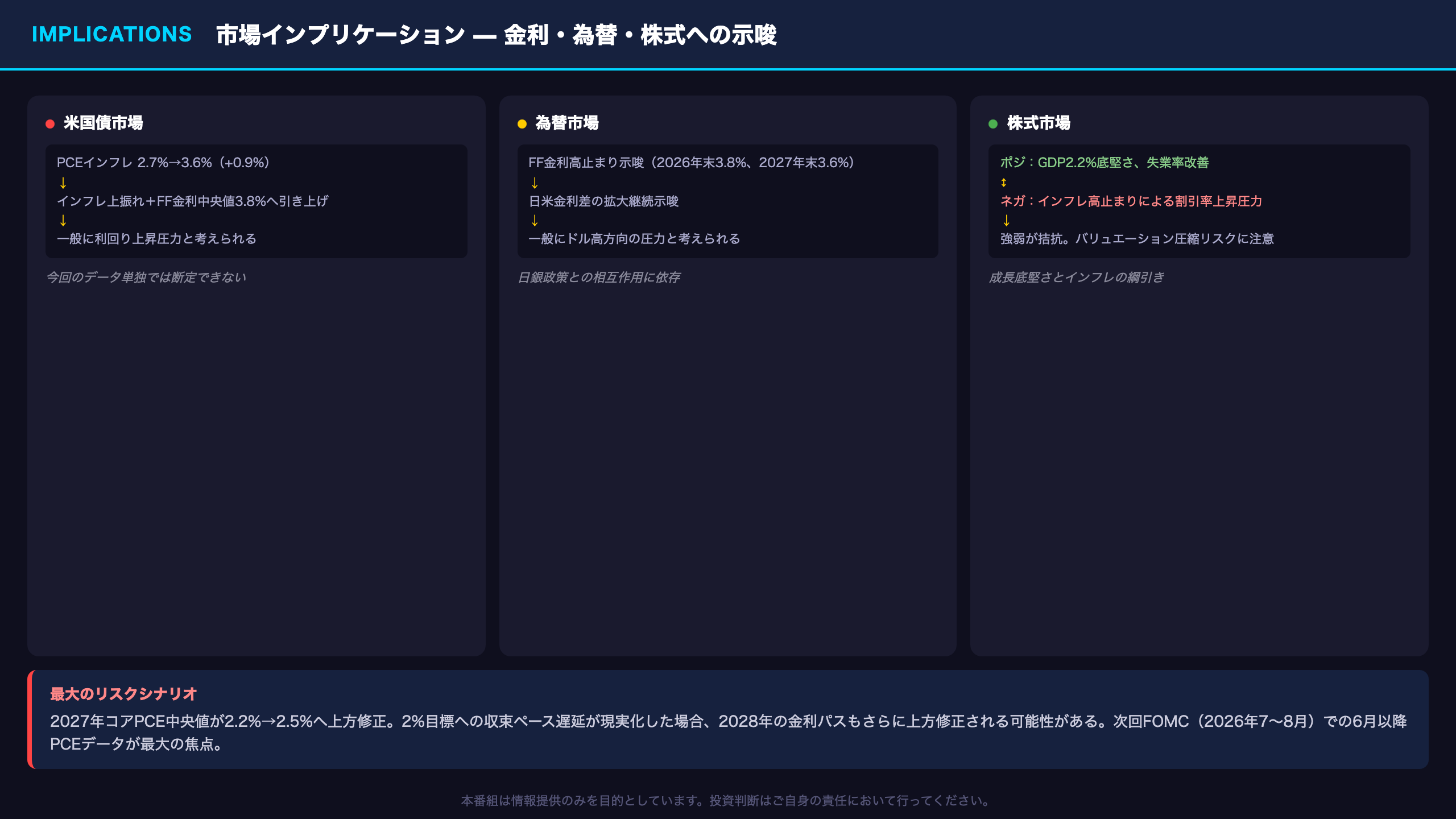The height and width of the screenshot is (819, 1456).
Task: Click the title 市場インプリケーション — 金利・為替・株式への示唆
Action: coord(496,35)
